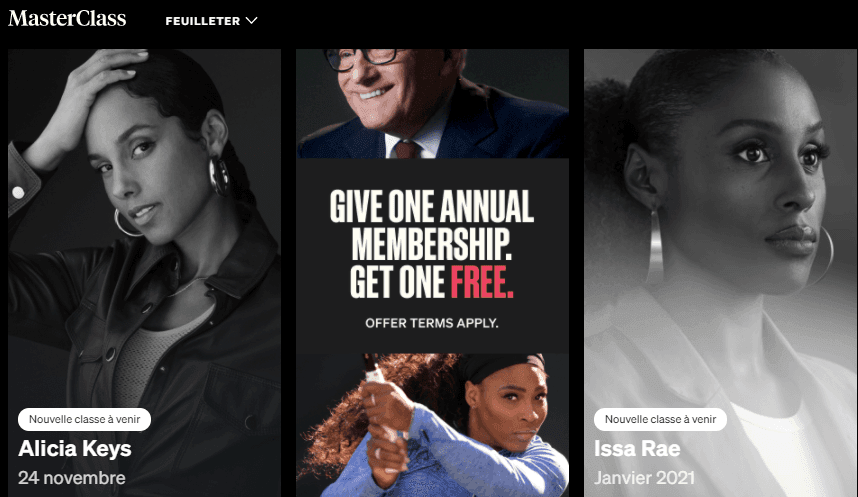Select the 24 novembre release date text
The image size is (858, 497).
72,478
